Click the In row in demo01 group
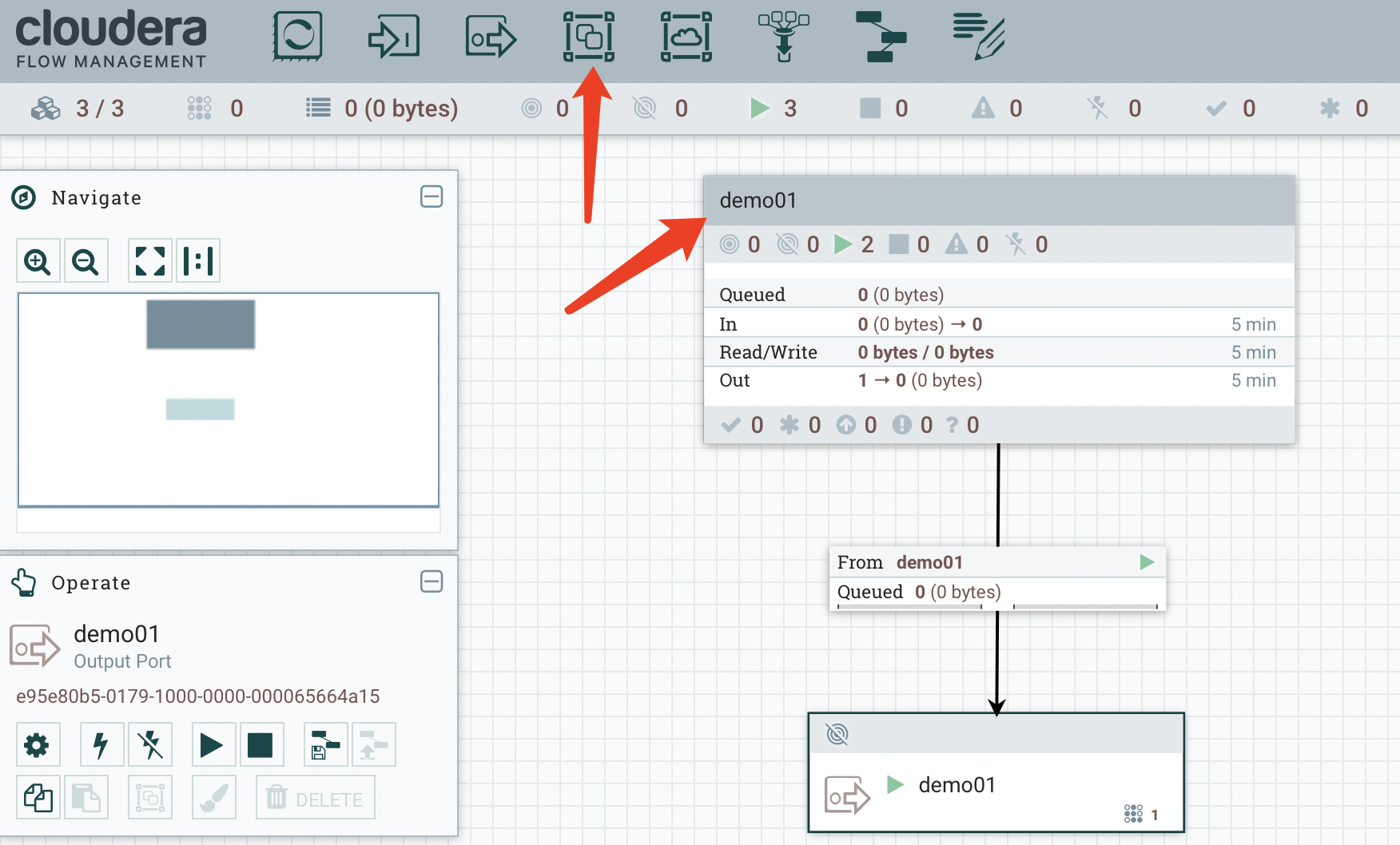The image size is (1400, 845). 999,324
